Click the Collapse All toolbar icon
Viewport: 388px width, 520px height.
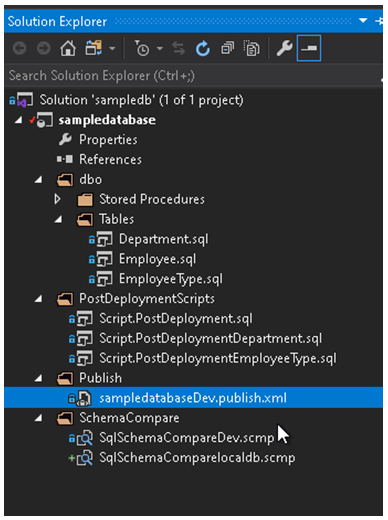tap(228, 49)
